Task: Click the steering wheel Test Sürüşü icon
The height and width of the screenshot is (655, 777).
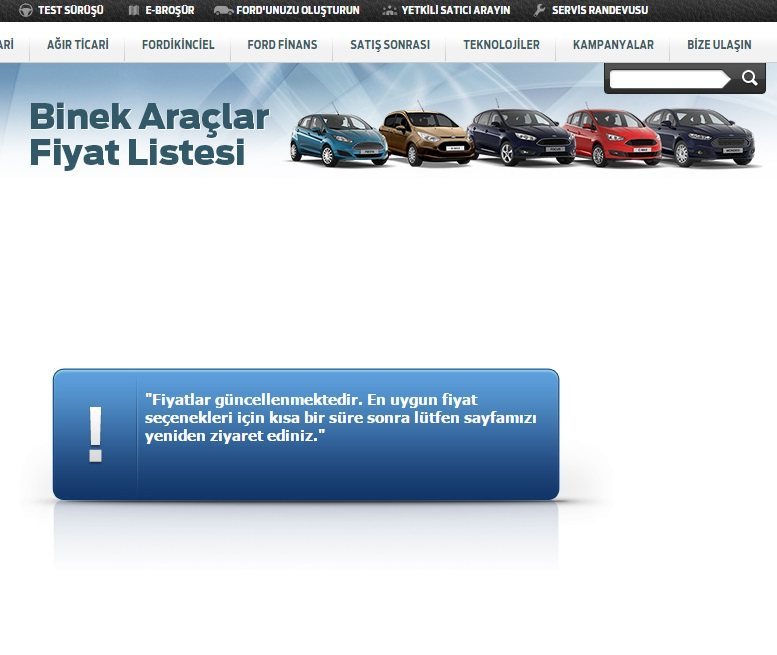Action: pos(26,10)
